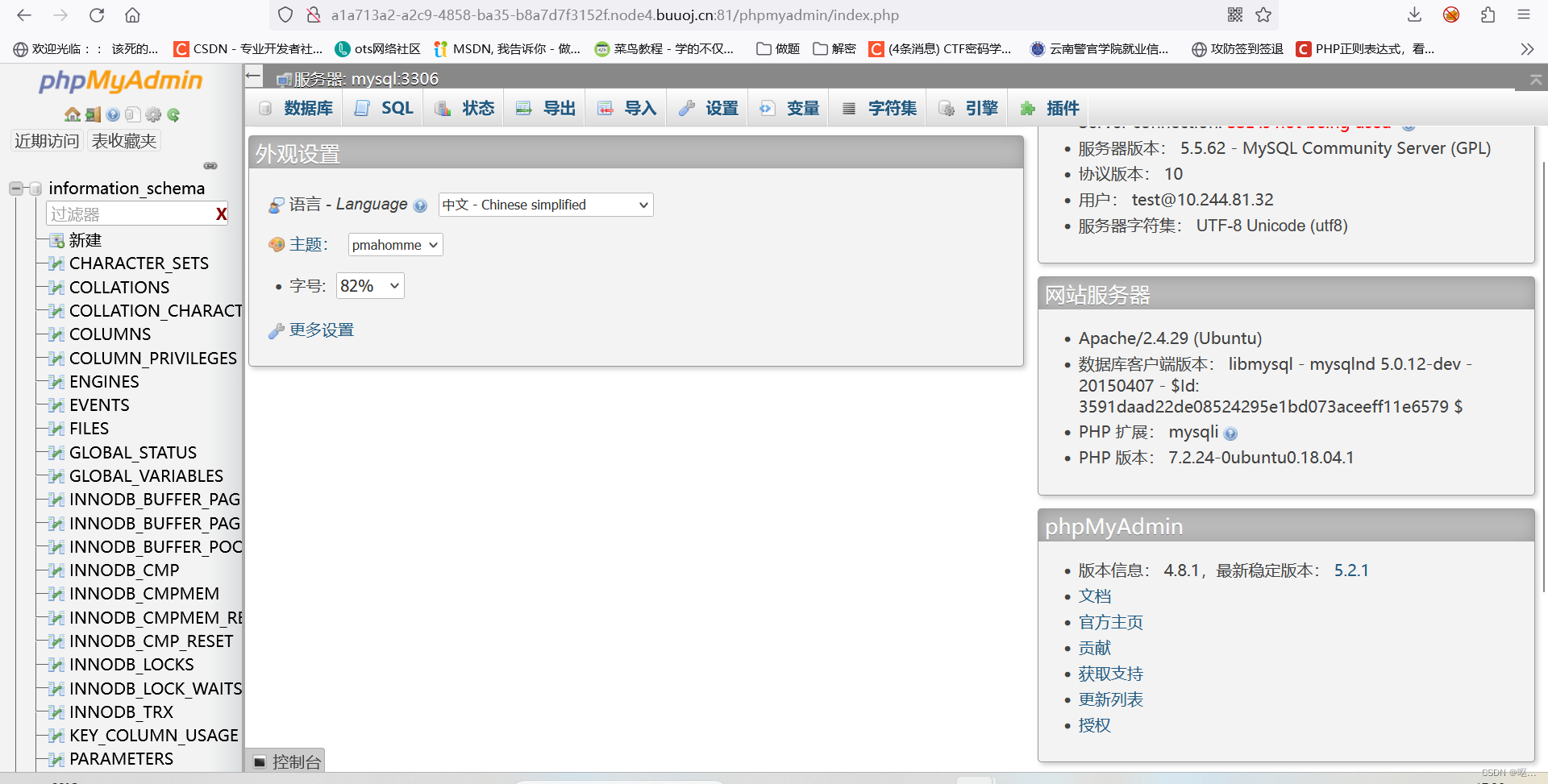
Task: Open browser extensions puzzle icon
Action: (1488, 15)
